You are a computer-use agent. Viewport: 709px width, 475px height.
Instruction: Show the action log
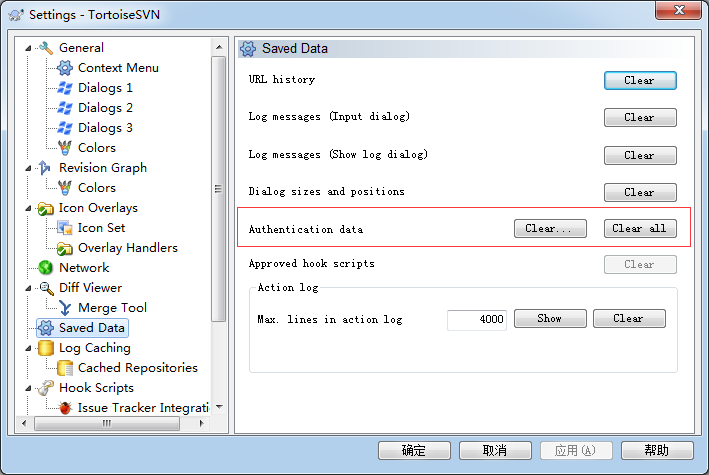pos(550,318)
